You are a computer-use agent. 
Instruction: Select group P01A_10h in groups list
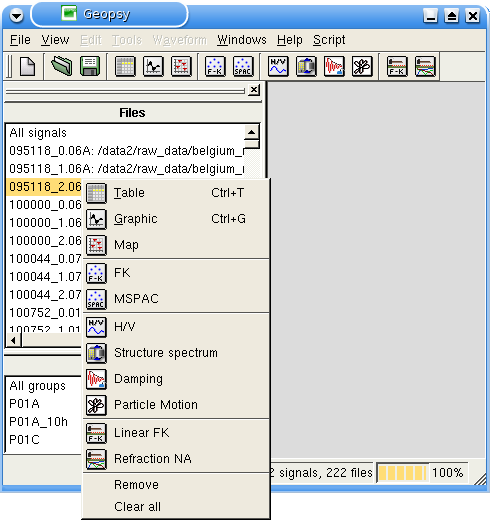[39, 422]
